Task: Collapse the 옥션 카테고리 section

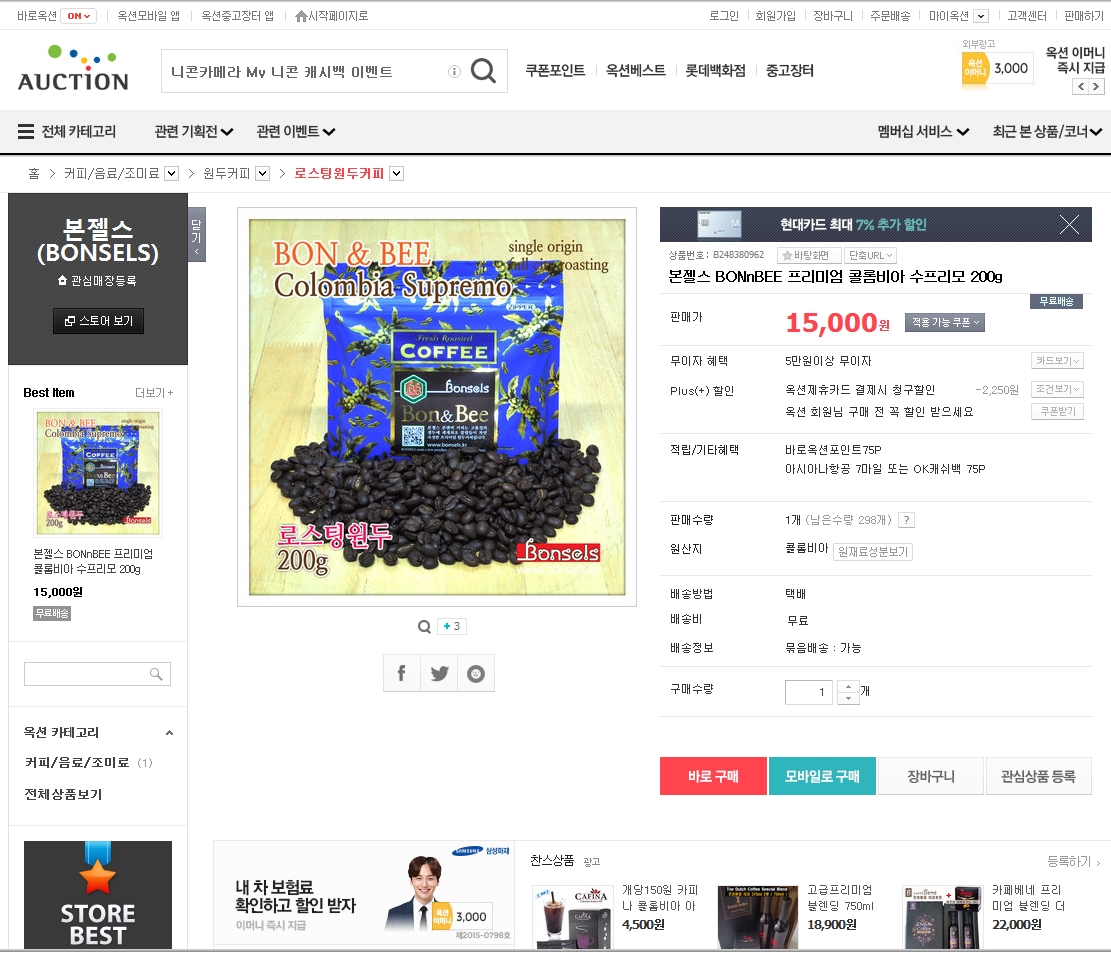Action: pyautogui.click(x=169, y=733)
